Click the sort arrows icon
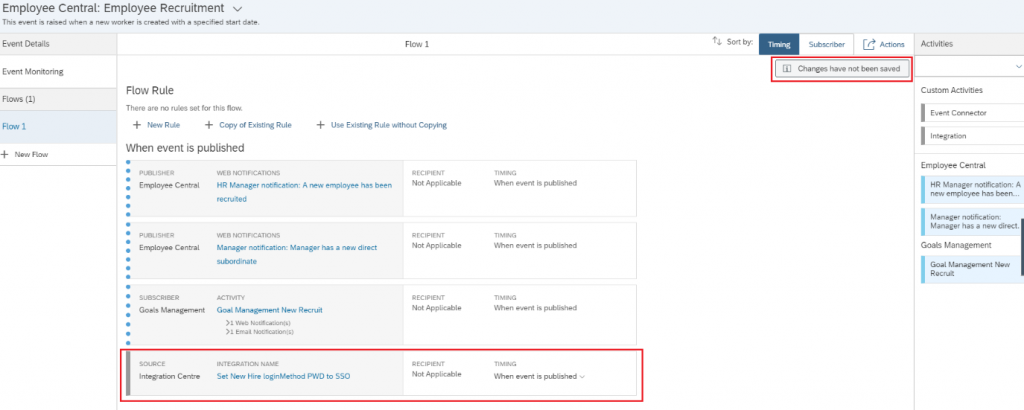 pyautogui.click(x=716, y=41)
